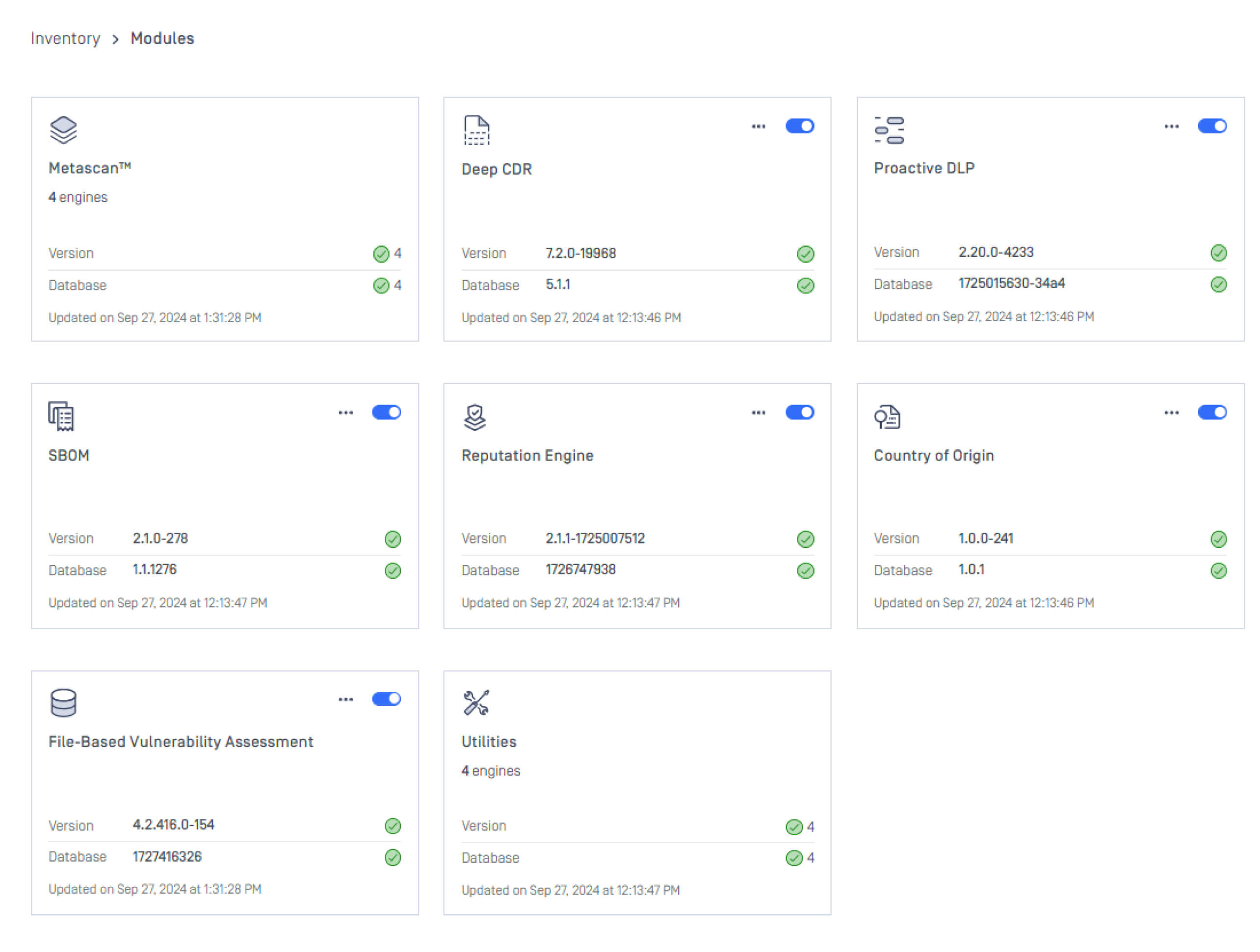
Task: Navigate to Inventory via breadcrumb
Action: 66,38
